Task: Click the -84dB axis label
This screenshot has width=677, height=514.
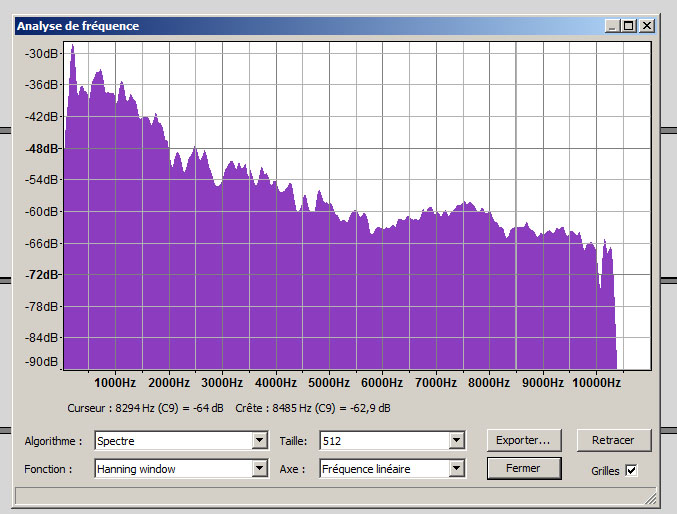Action: 41,337
